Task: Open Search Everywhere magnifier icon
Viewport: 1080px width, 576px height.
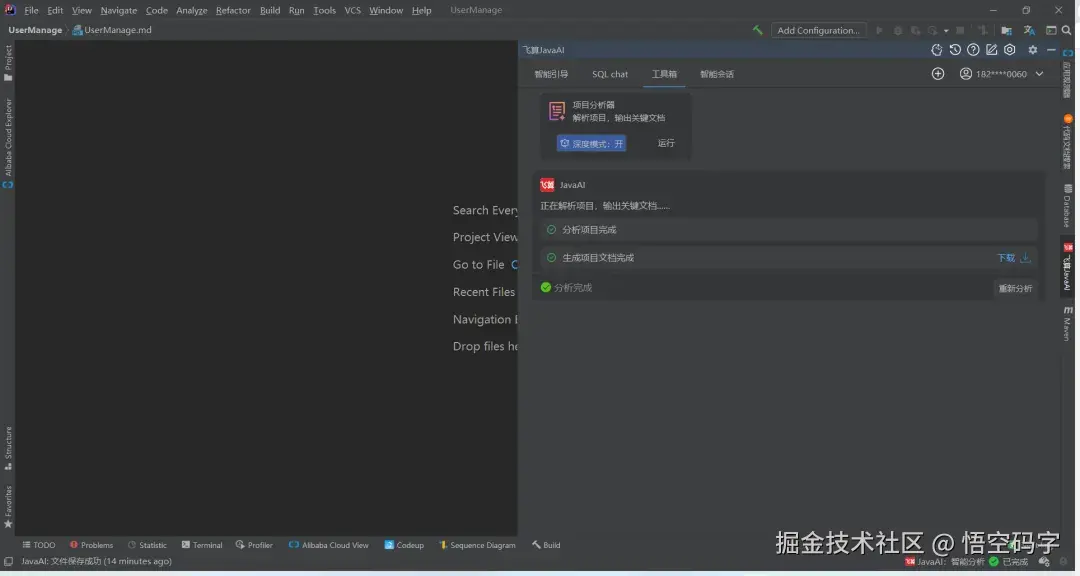Action: coord(1066,30)
